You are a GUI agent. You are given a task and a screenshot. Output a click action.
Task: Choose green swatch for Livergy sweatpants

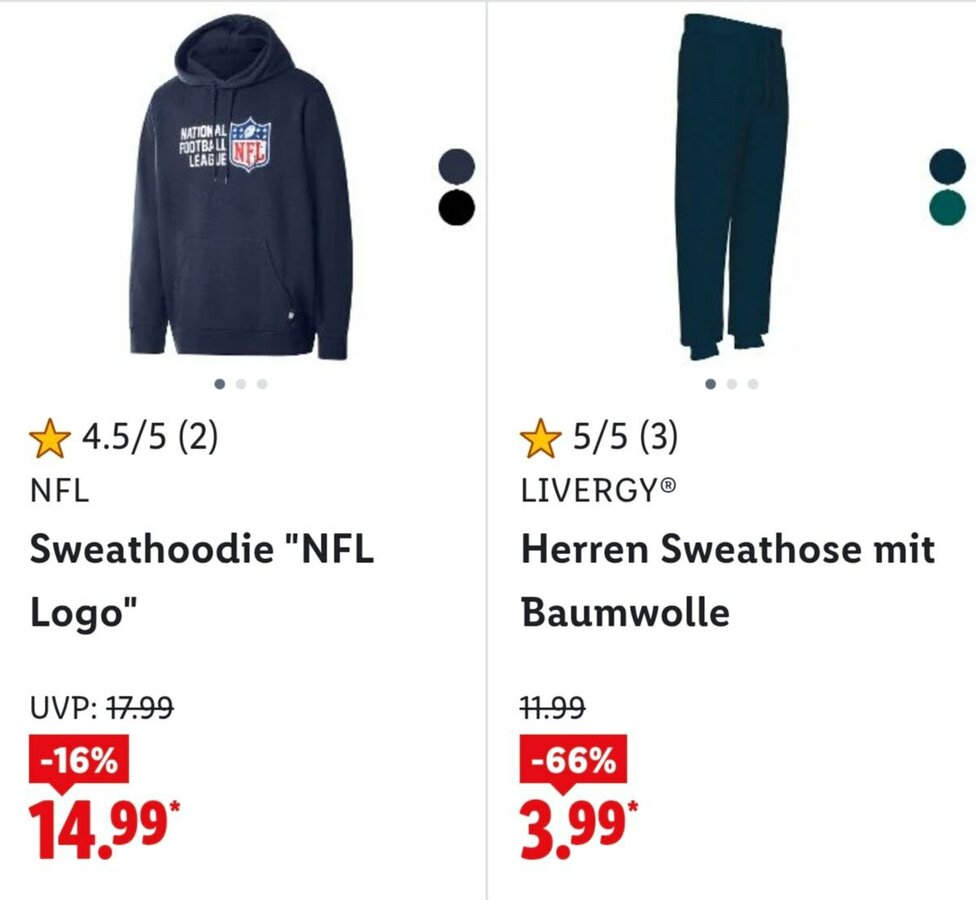tap(947, 207)
